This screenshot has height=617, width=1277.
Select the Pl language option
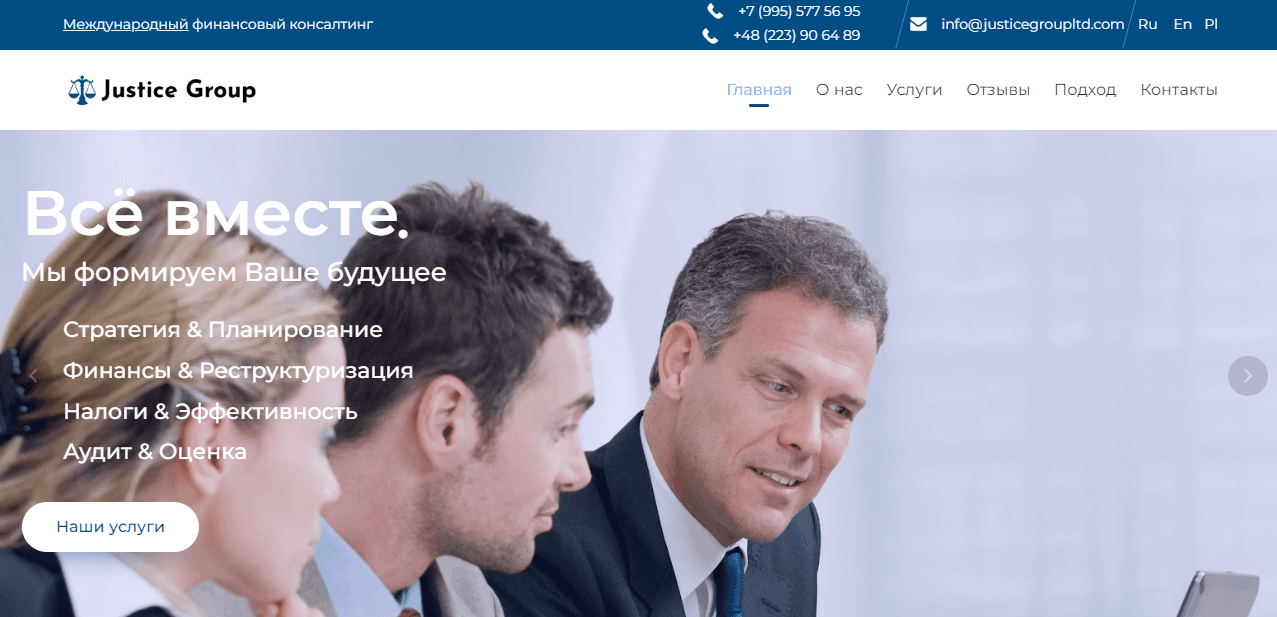click(1211, 24)
